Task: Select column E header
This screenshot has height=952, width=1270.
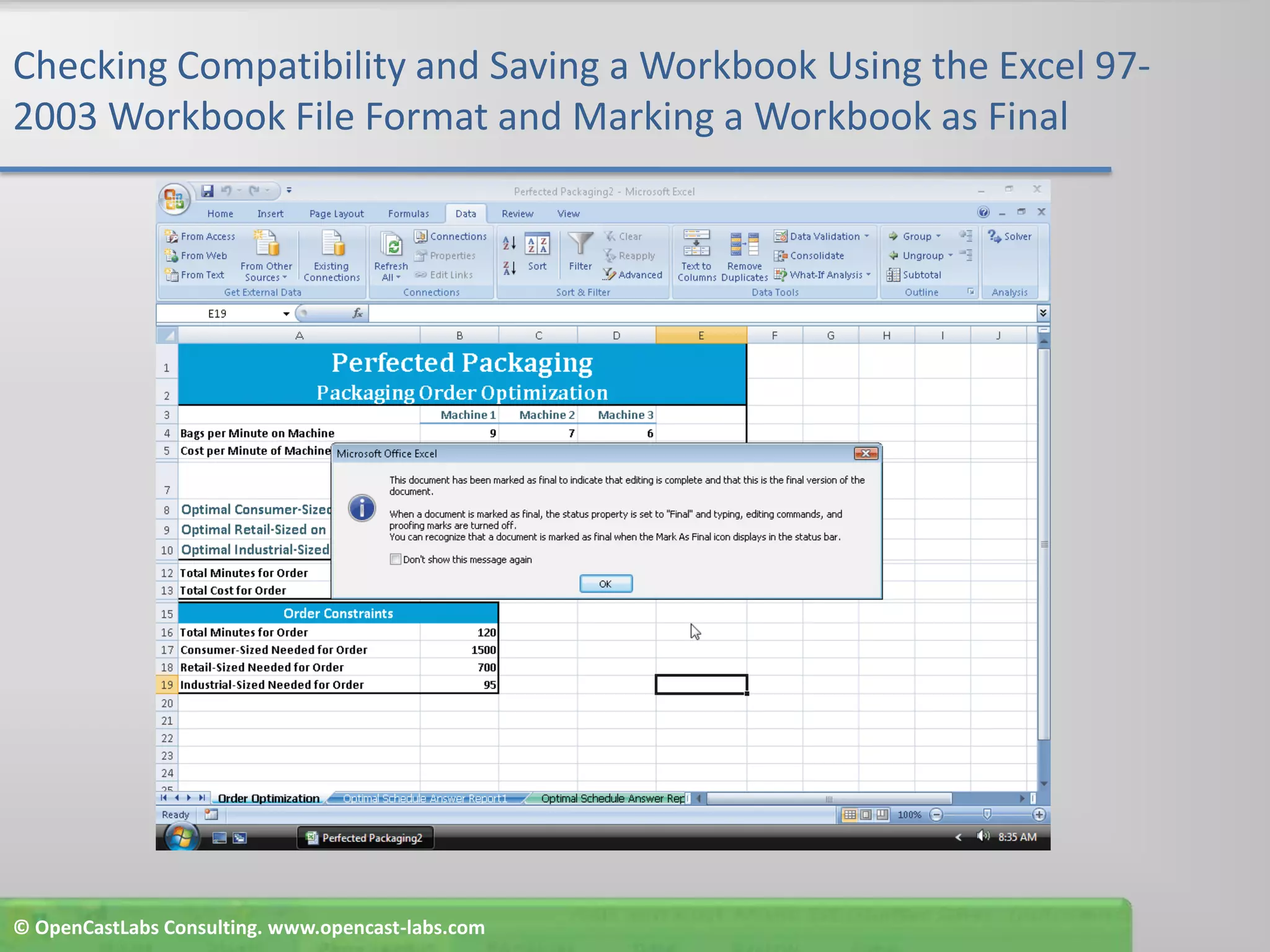Action: 701,335
